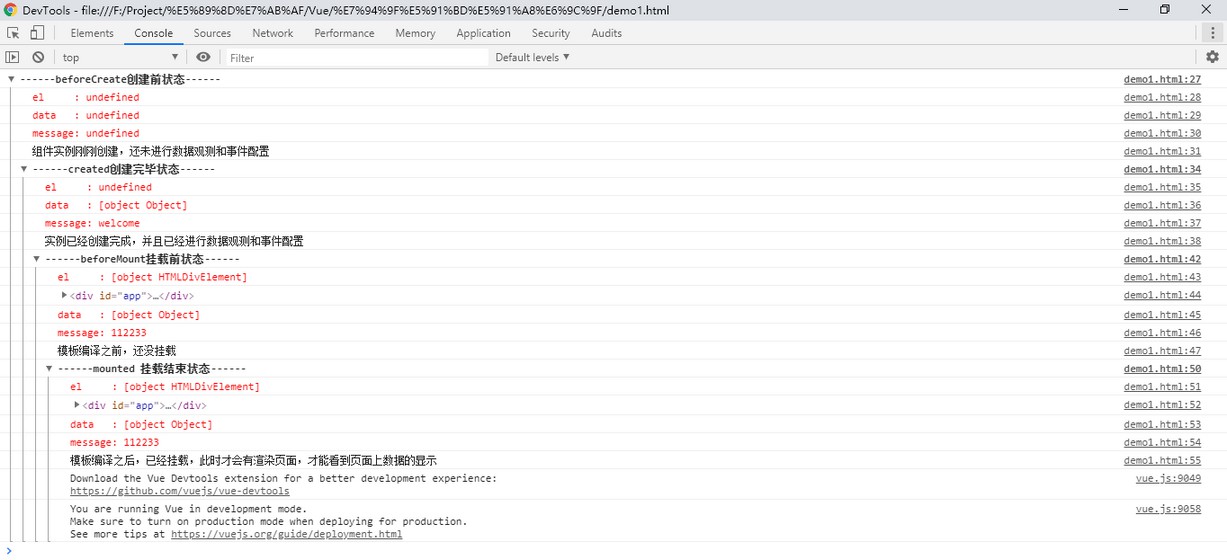
Task: Click into the Filter input field
Action: coord(355,57)
